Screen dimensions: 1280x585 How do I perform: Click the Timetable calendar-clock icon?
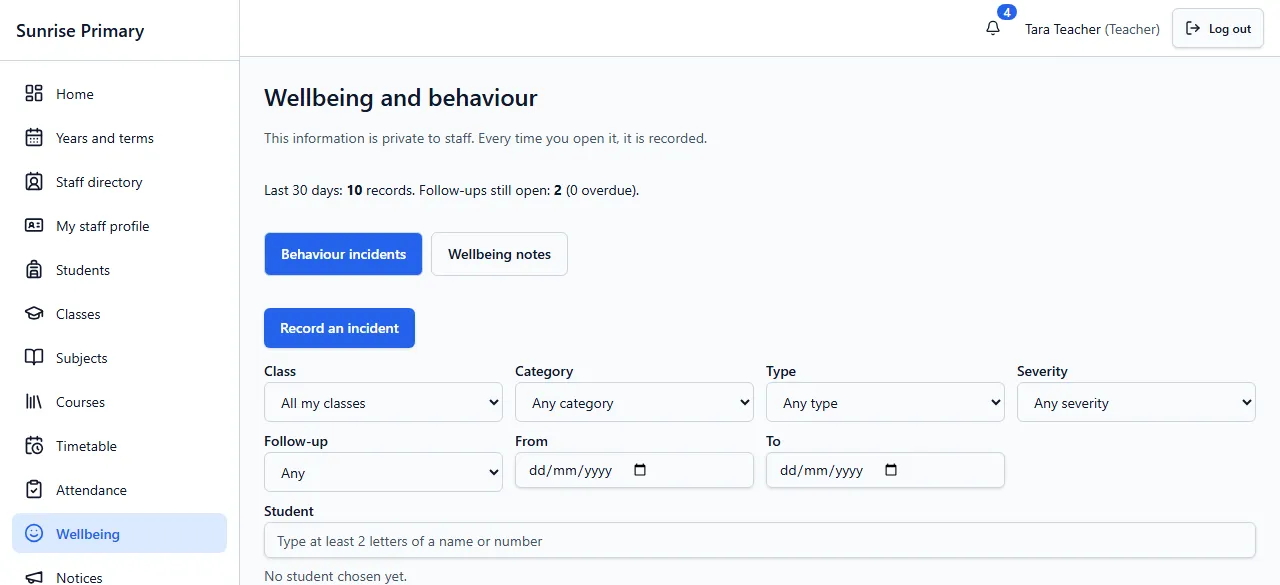click(x=34, y=445)
